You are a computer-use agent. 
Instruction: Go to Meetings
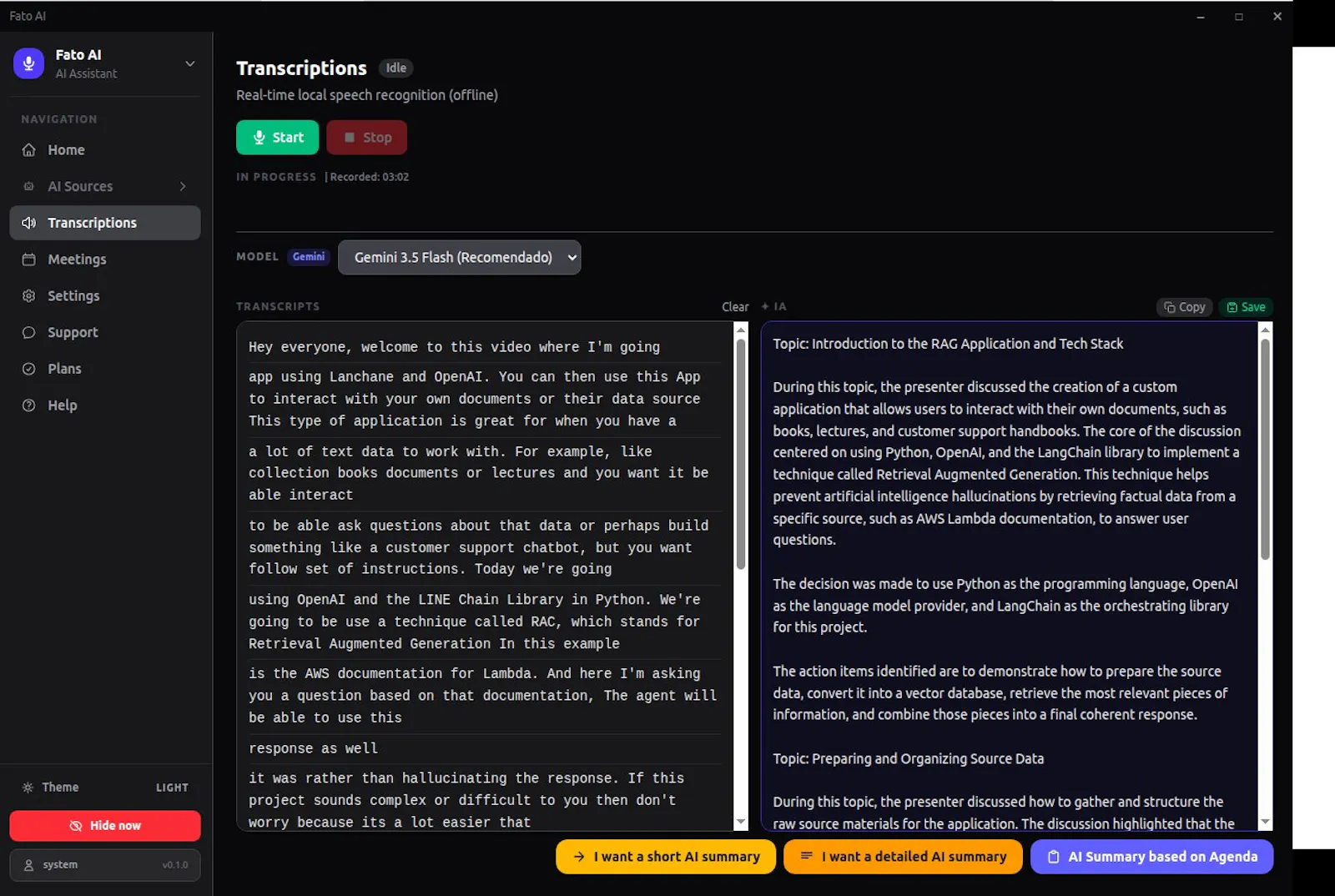coord(104,259)
